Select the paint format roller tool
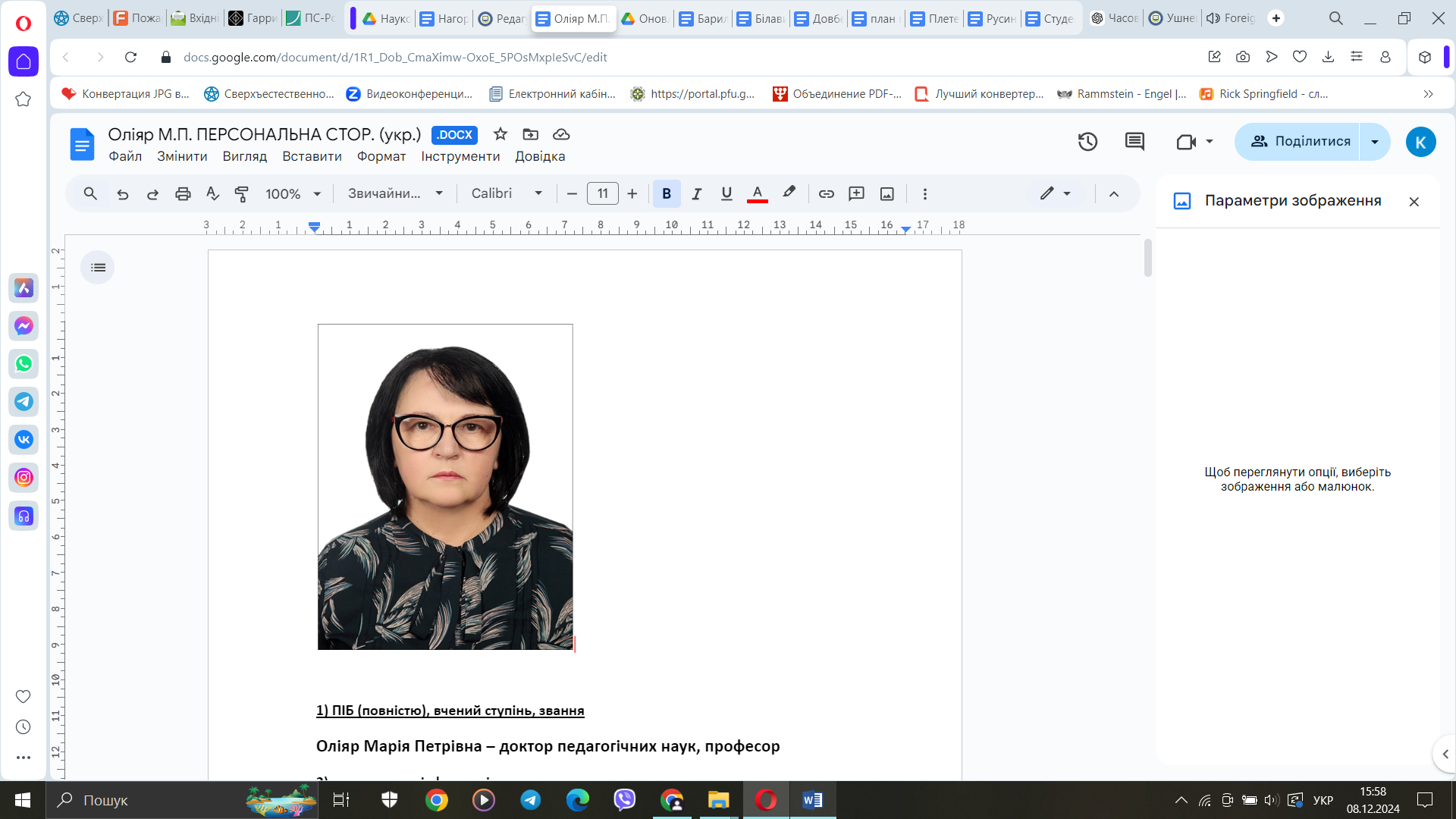Viewport: 1456px width, 819px height. (242, 194)
